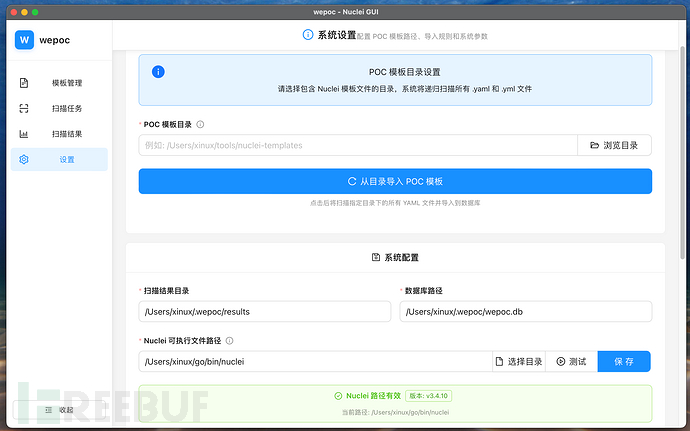Go to the 扫描结果 page
This screenshot has height=431, width=690.
coord(66,134)
